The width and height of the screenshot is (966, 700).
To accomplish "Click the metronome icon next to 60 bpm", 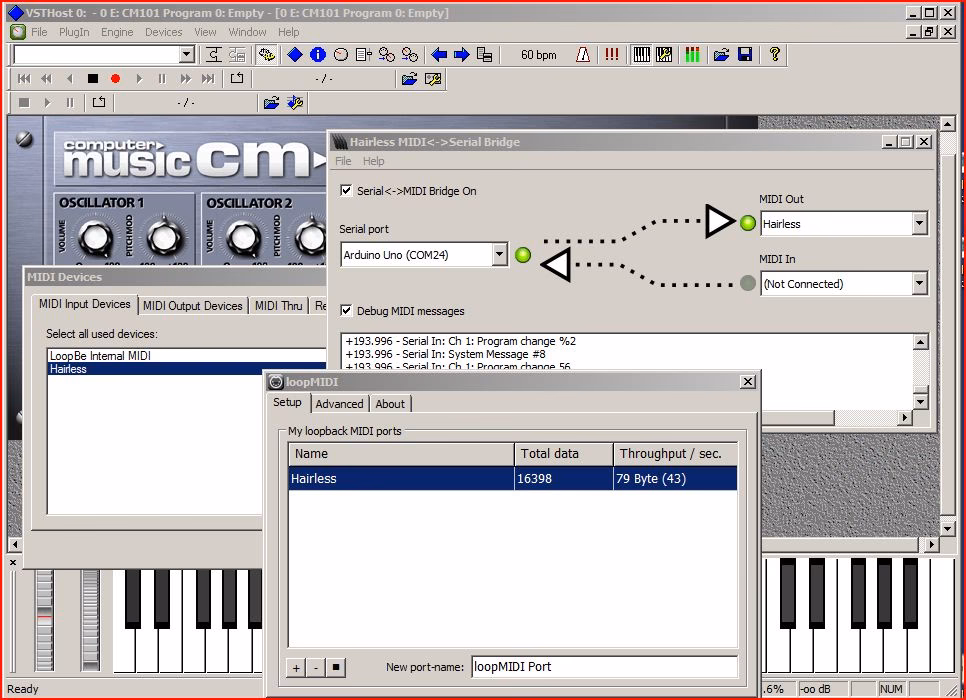I will point(583,55).
